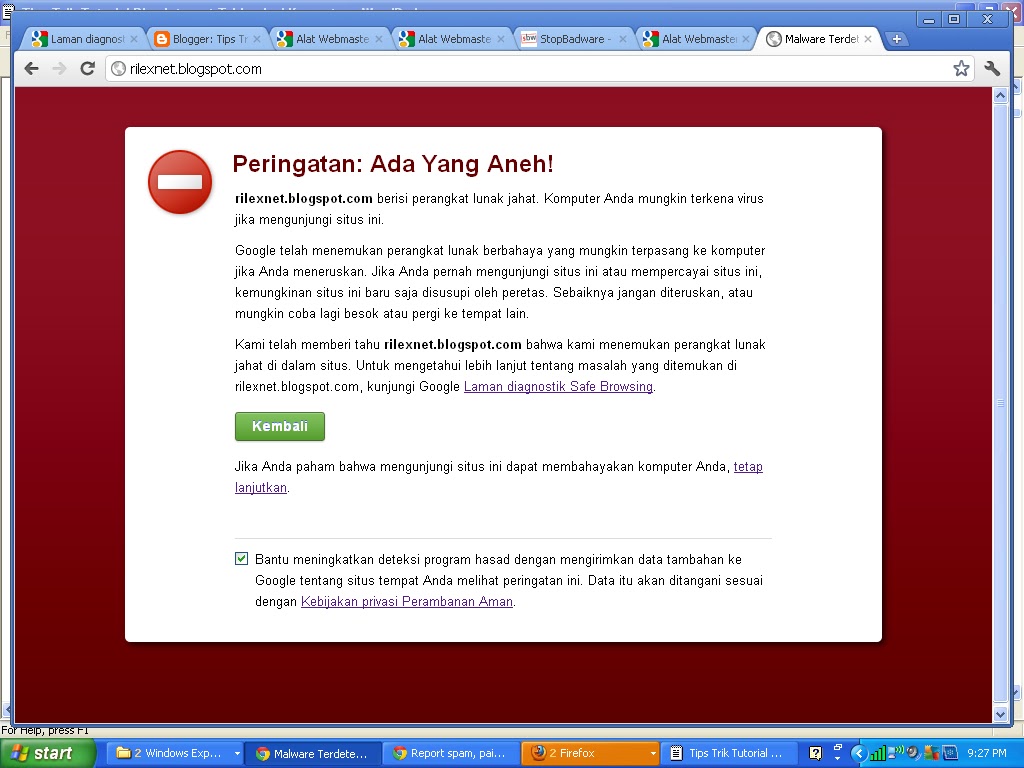Close the StopBadware tab

pyautogui.click(x=622, y=39)
